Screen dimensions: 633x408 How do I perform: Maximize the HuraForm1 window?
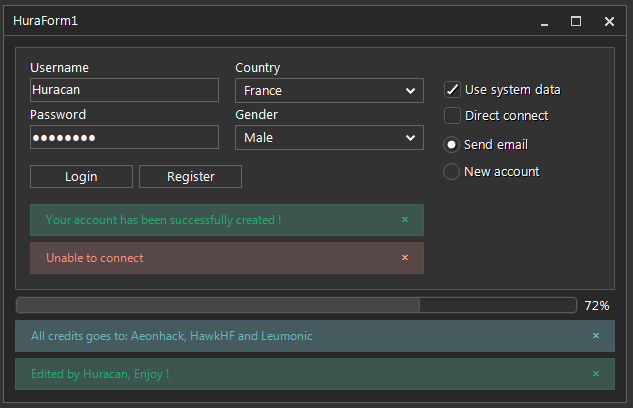click(576, 21)
